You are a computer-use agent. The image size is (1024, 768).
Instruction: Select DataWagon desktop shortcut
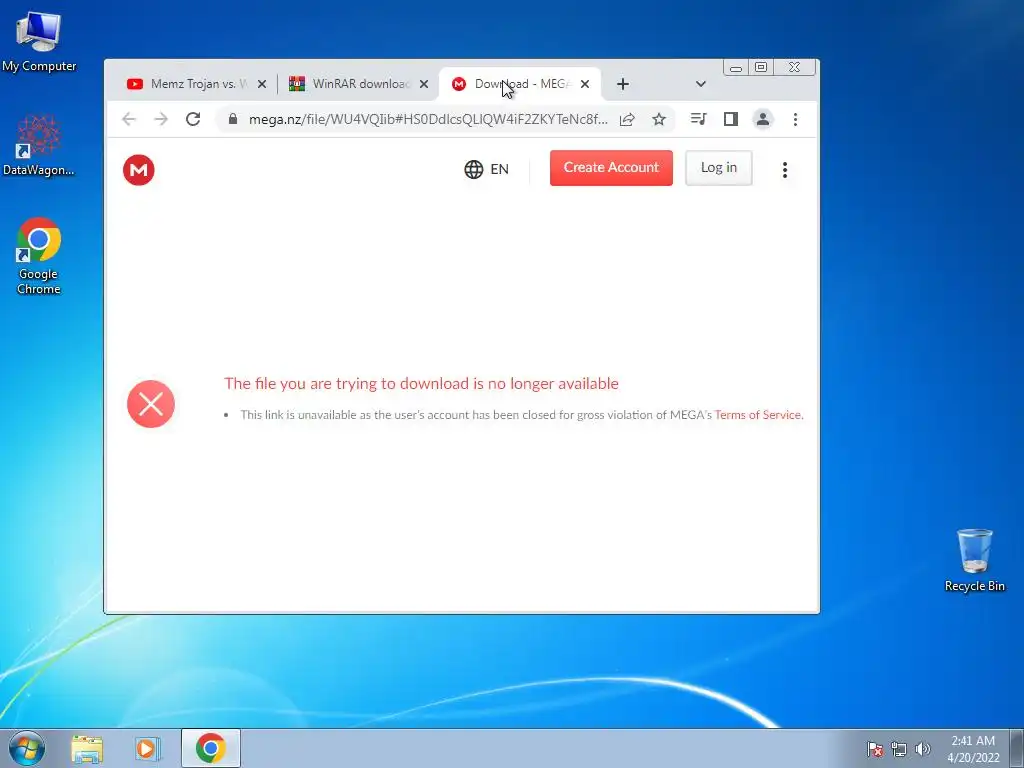tap(39, 145)
